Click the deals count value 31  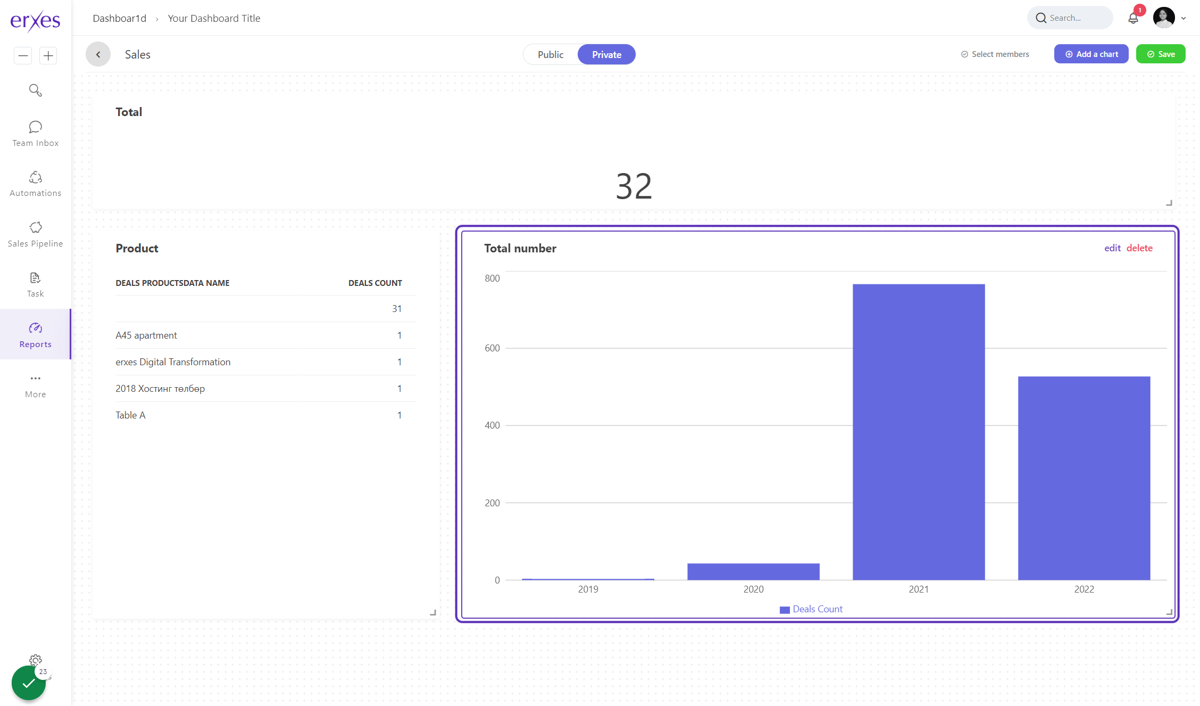[x=397, y=309]
